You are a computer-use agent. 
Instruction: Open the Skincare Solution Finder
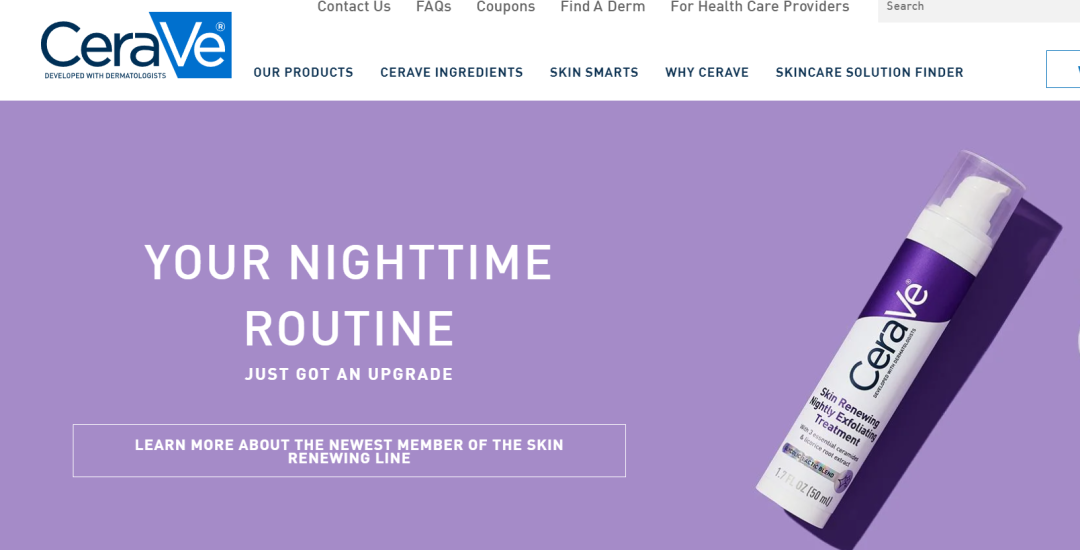click(x=869, y=72)
